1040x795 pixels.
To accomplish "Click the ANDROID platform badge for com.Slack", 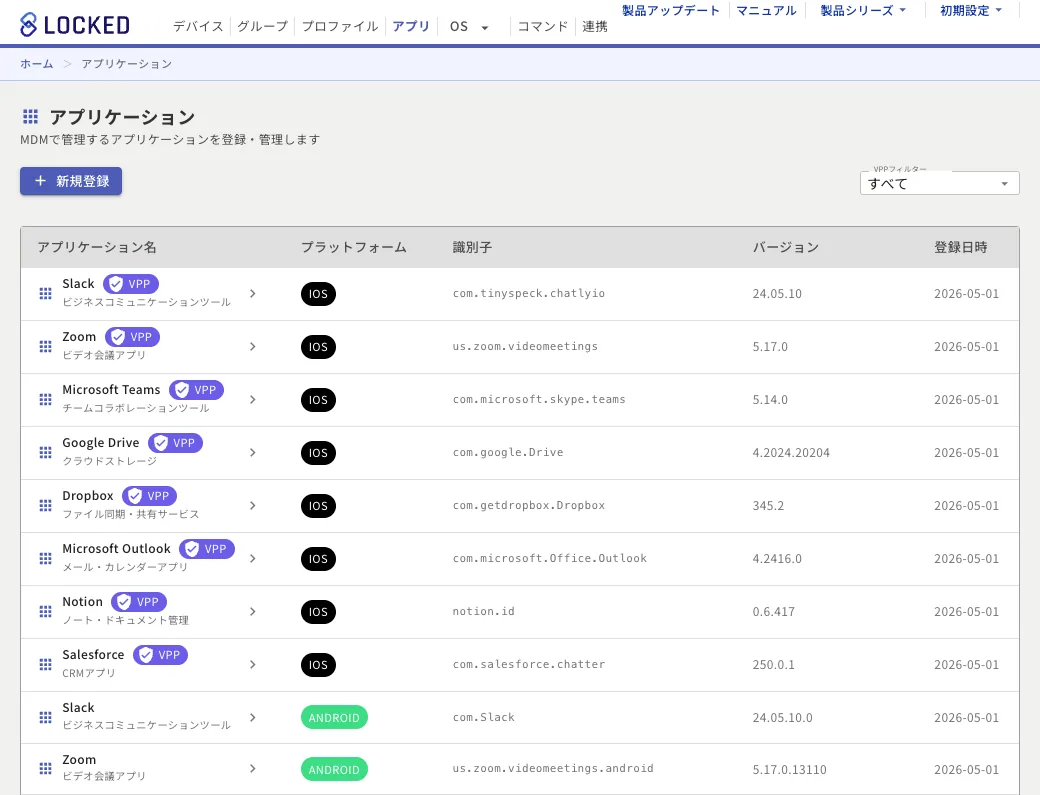I will click(334, 717).
